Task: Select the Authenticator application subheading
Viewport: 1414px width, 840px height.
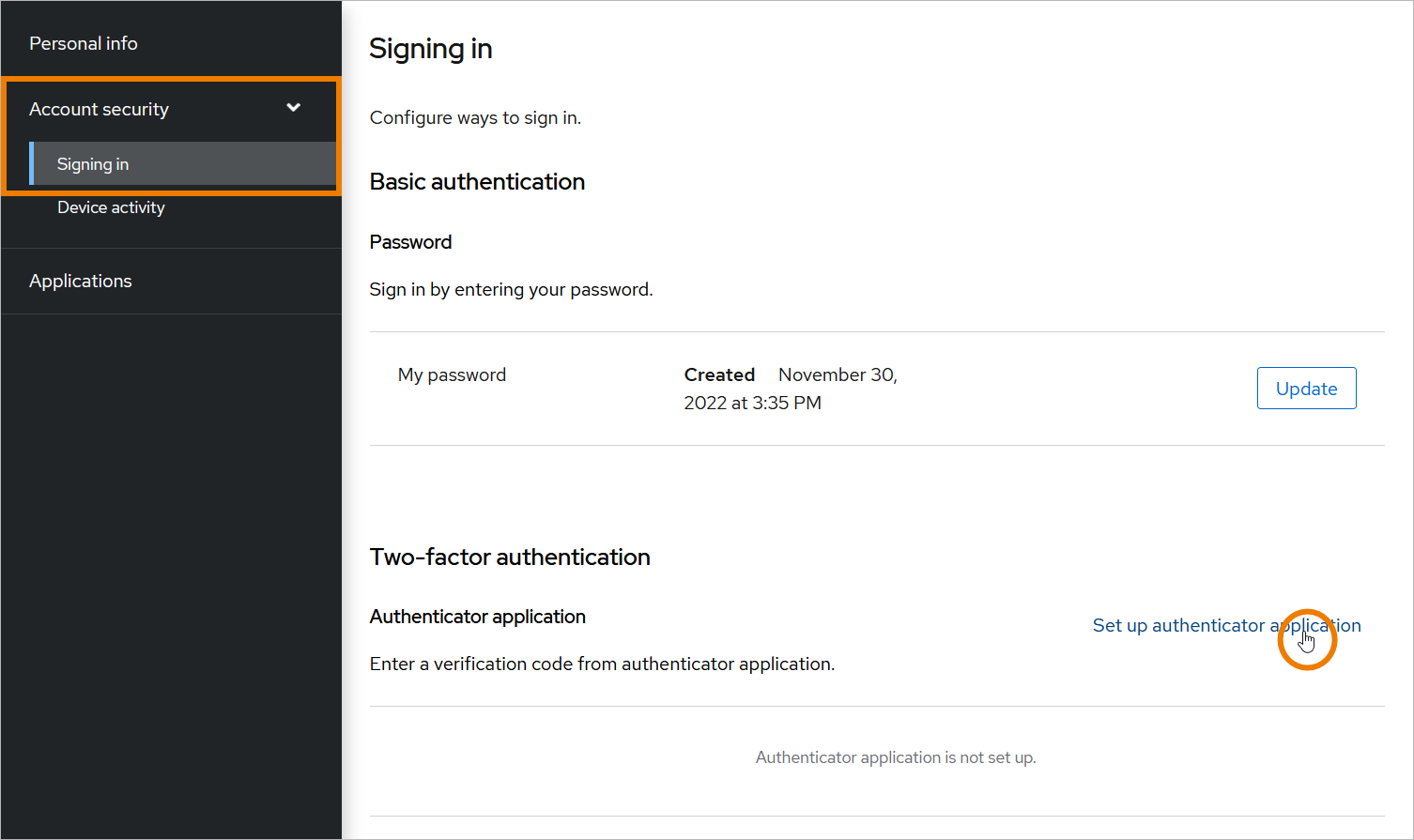Action: (x=477, y=617)
